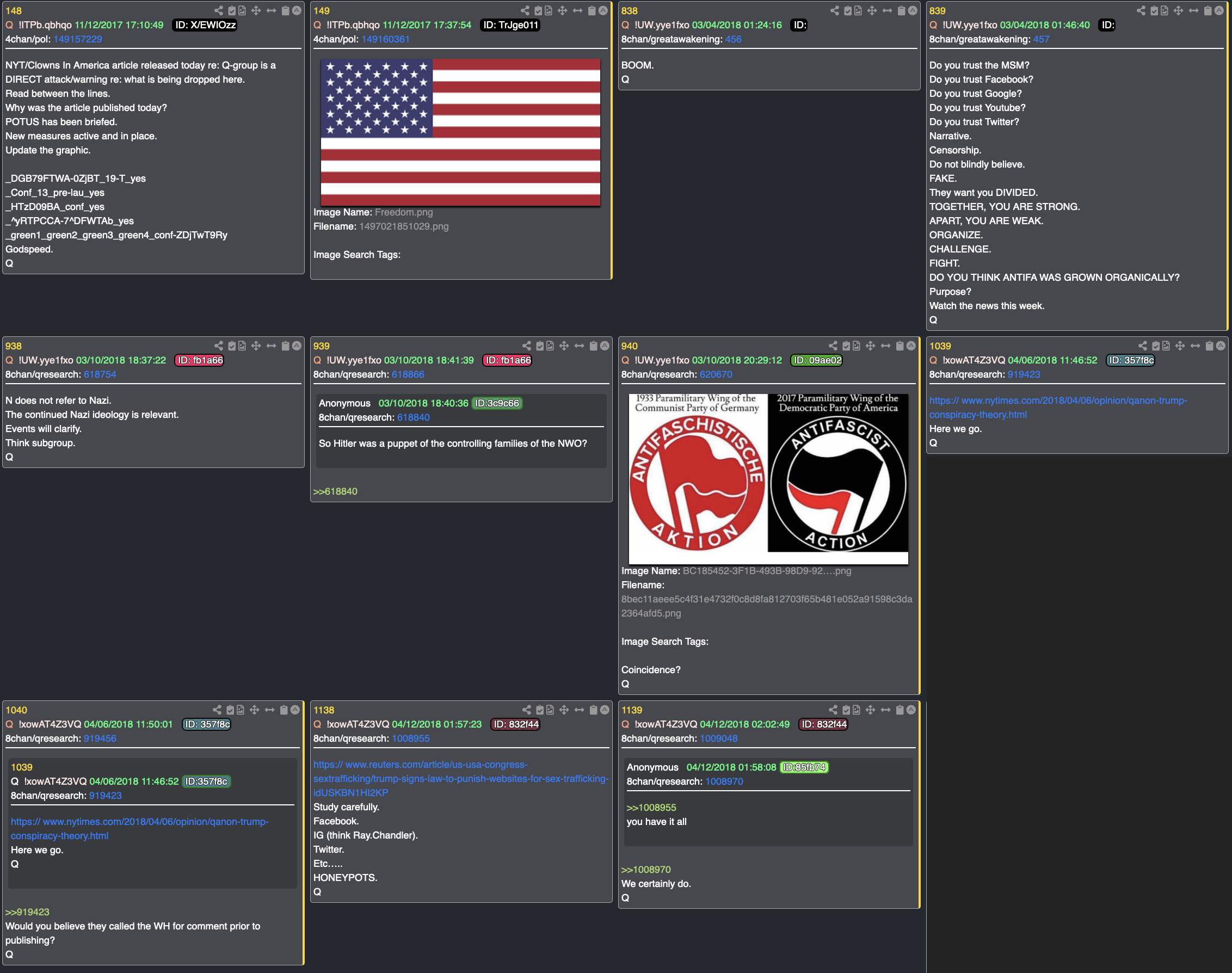The image size is (1232, 973).
Task: Open greatawakening post link 457
Action: click(1041, 39)
